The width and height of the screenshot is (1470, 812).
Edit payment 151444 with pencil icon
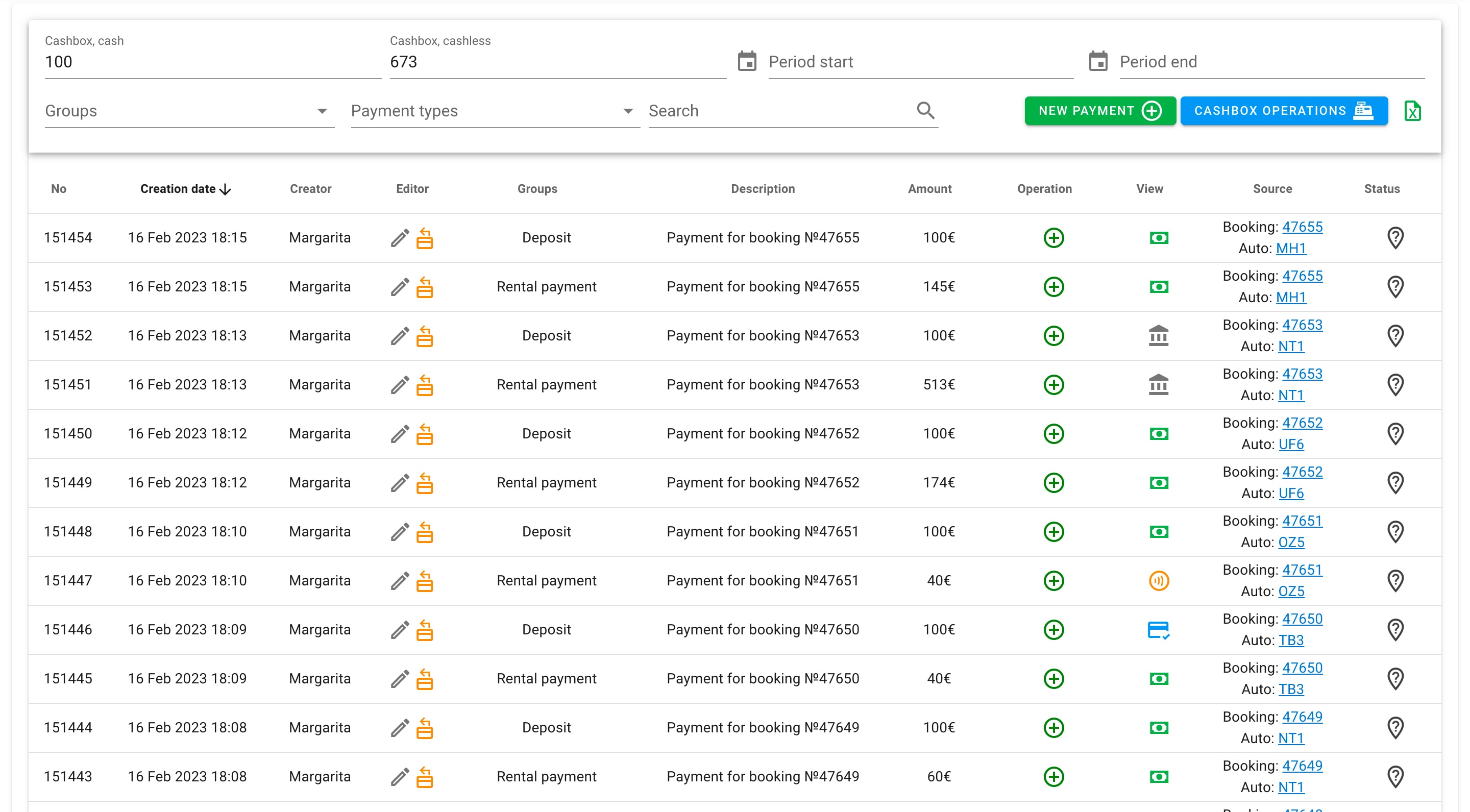pos(400,728)
